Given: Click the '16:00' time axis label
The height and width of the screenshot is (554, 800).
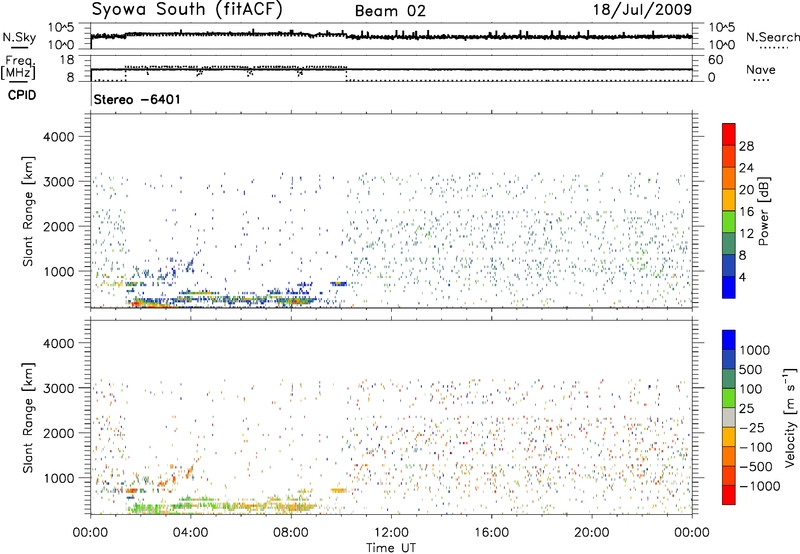Looking at the screenshot, I should [x=492, y=533].
